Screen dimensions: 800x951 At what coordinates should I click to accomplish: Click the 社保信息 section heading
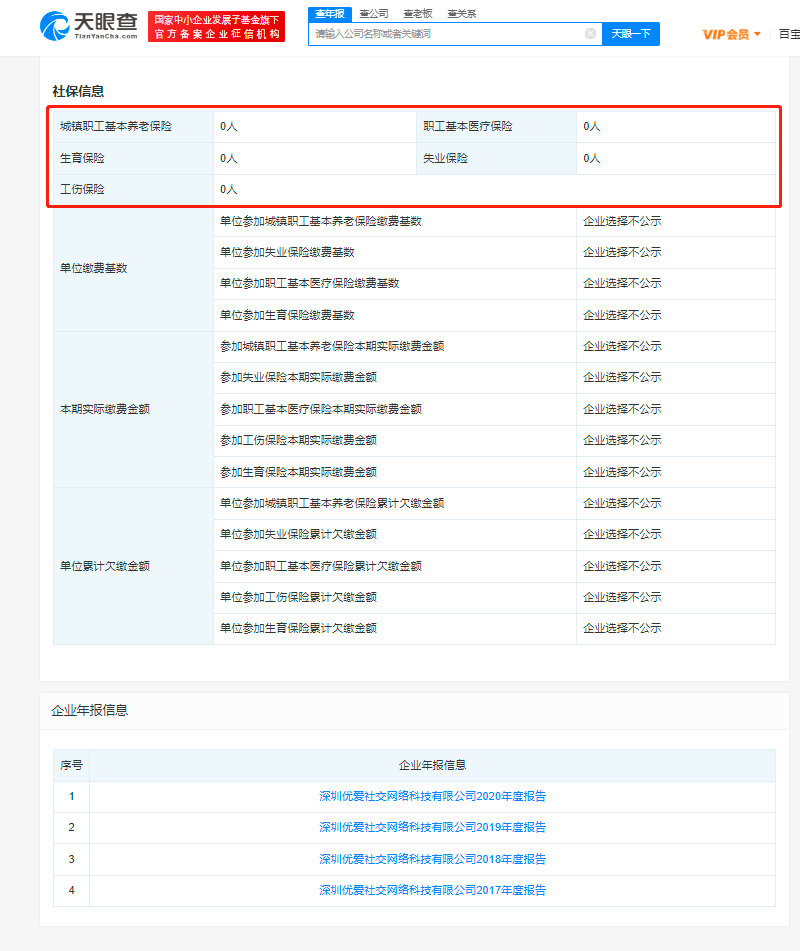point(78,91)
